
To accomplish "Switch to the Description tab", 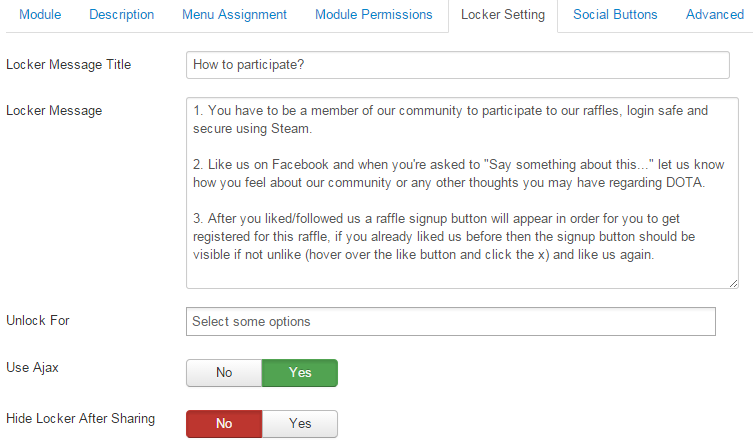I will coord(121,15).
